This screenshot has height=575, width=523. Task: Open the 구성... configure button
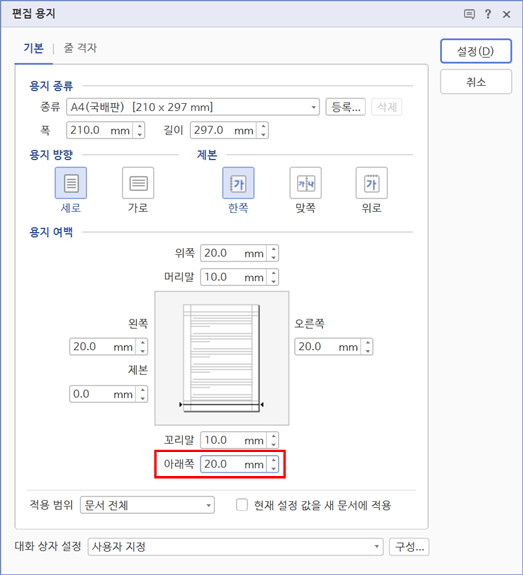409,547
